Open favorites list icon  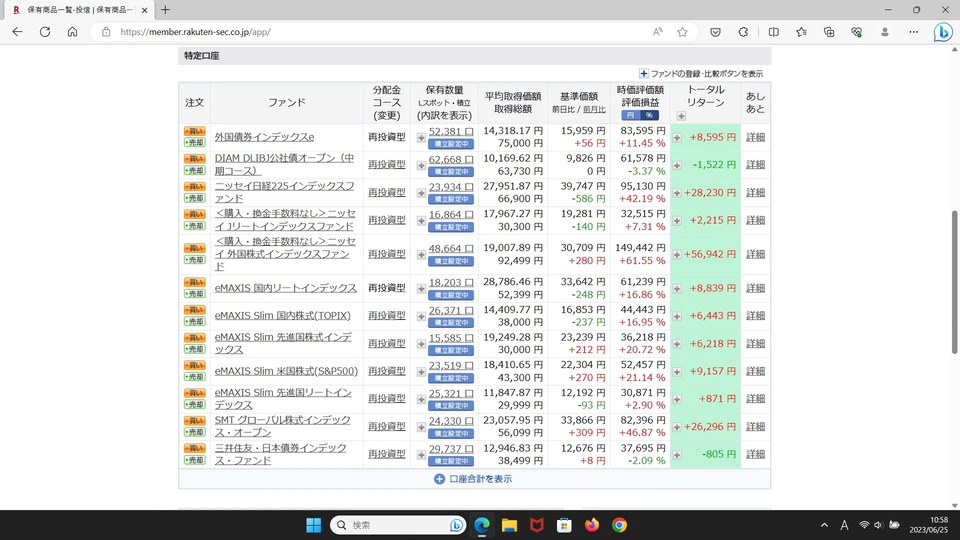point(801,32)
